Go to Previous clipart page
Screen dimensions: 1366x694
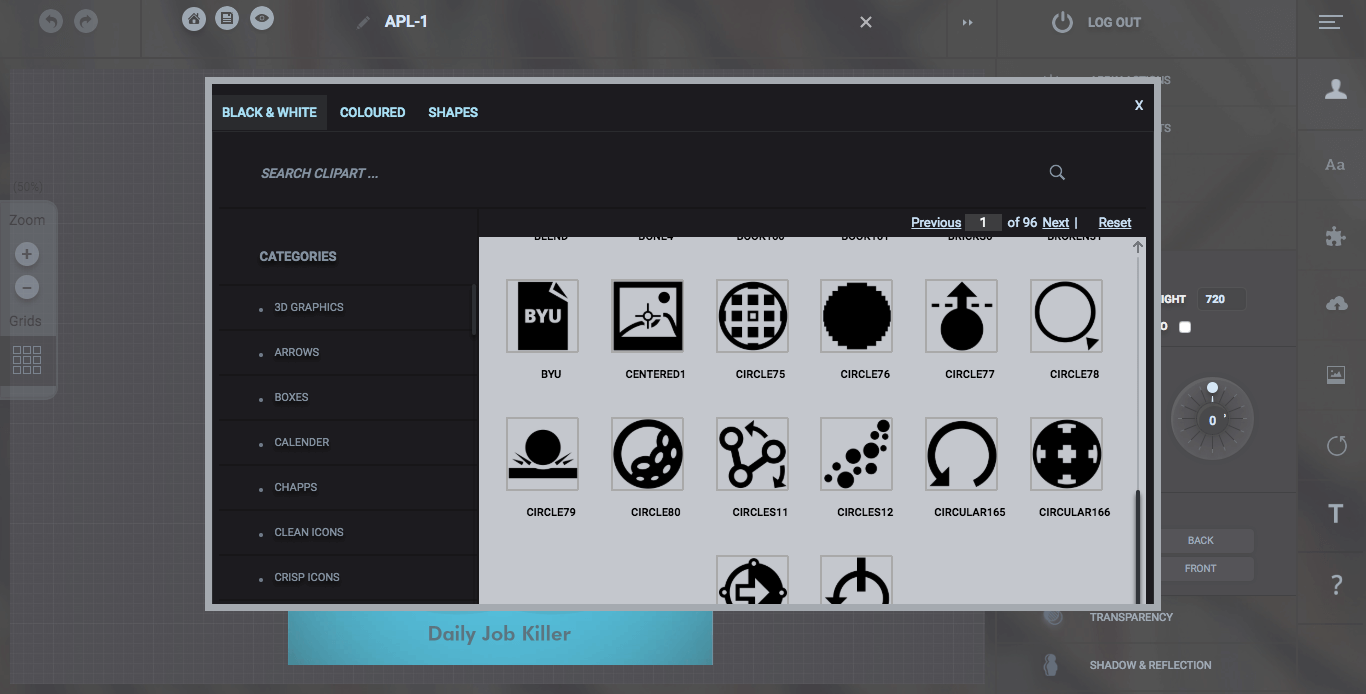pos(936,223)
